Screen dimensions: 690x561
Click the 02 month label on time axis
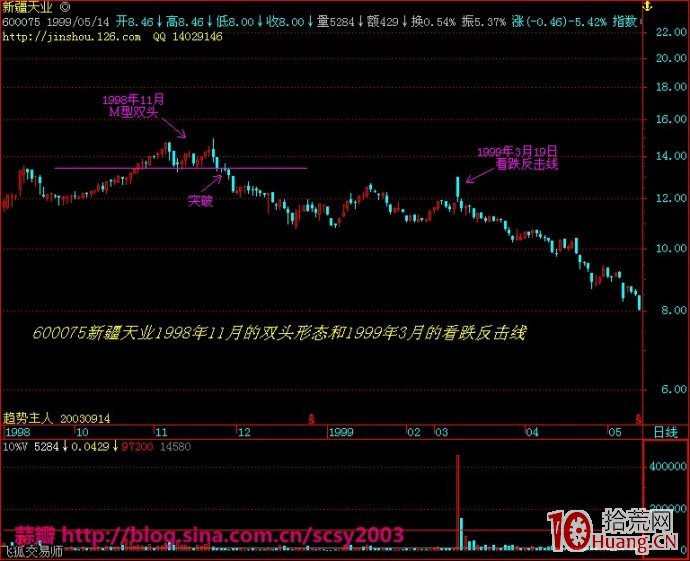[414, 432]
